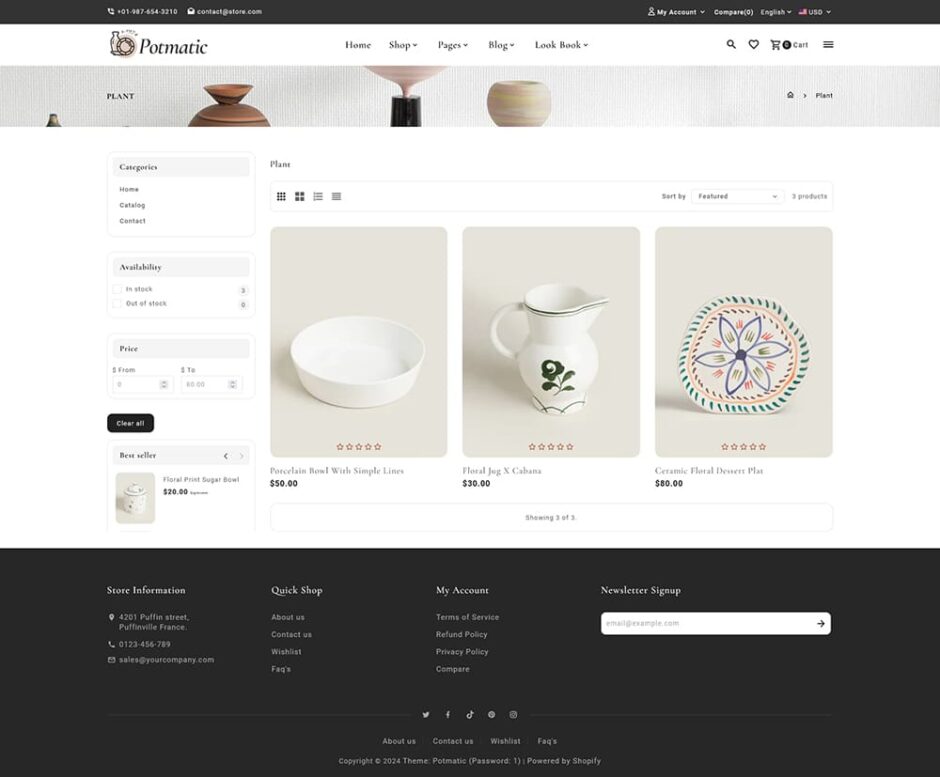The image size is (940, 777).
Task: Open the Look Book menu
Action: point(562,45)
